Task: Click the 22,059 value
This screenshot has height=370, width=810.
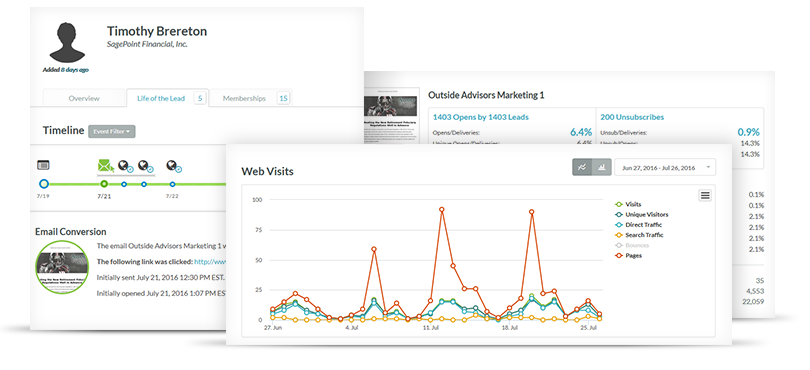Action: tap(752, 301)
